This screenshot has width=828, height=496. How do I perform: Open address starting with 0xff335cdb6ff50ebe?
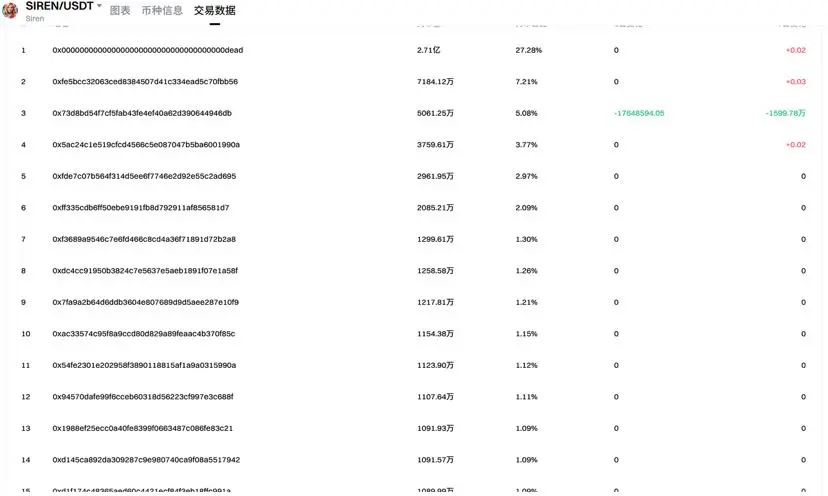[141, 208]
